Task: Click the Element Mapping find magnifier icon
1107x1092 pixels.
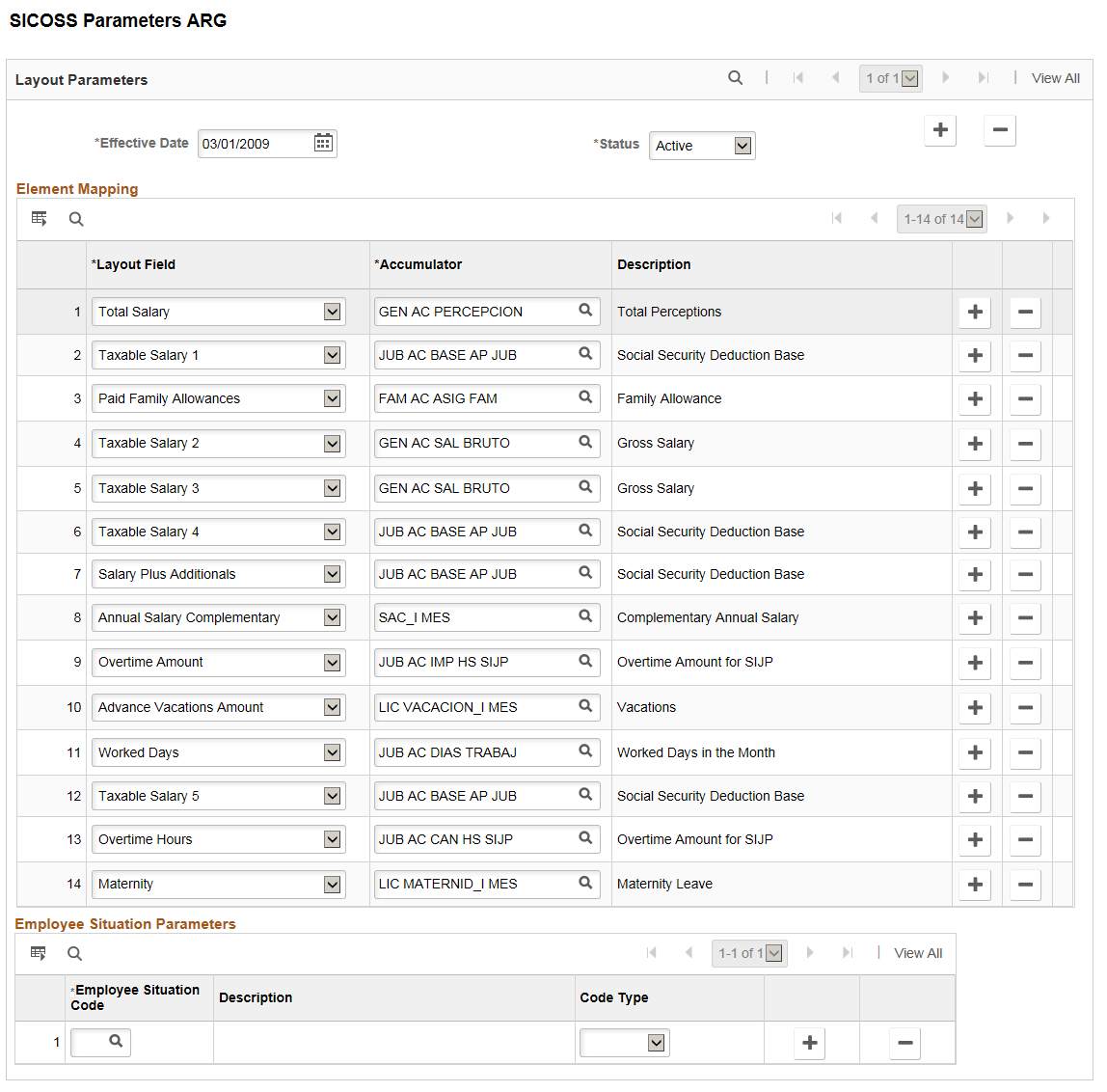Action: pos(76,219)
